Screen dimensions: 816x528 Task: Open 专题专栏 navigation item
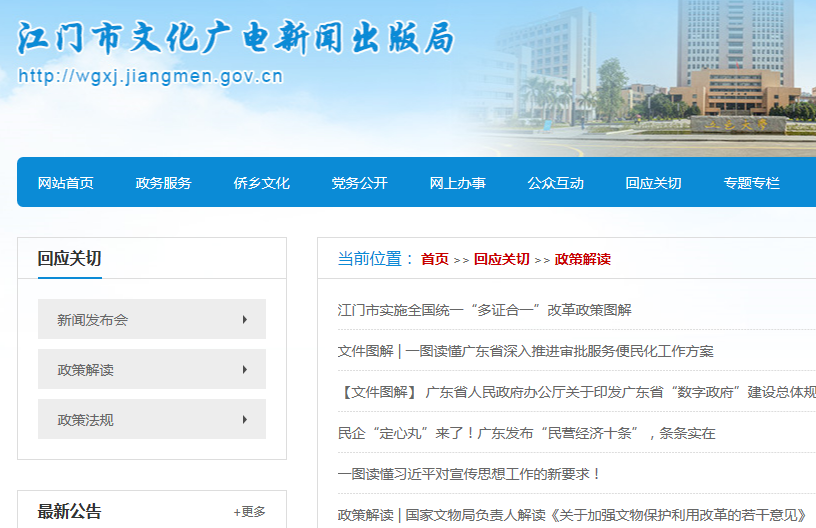coord(752,183)
